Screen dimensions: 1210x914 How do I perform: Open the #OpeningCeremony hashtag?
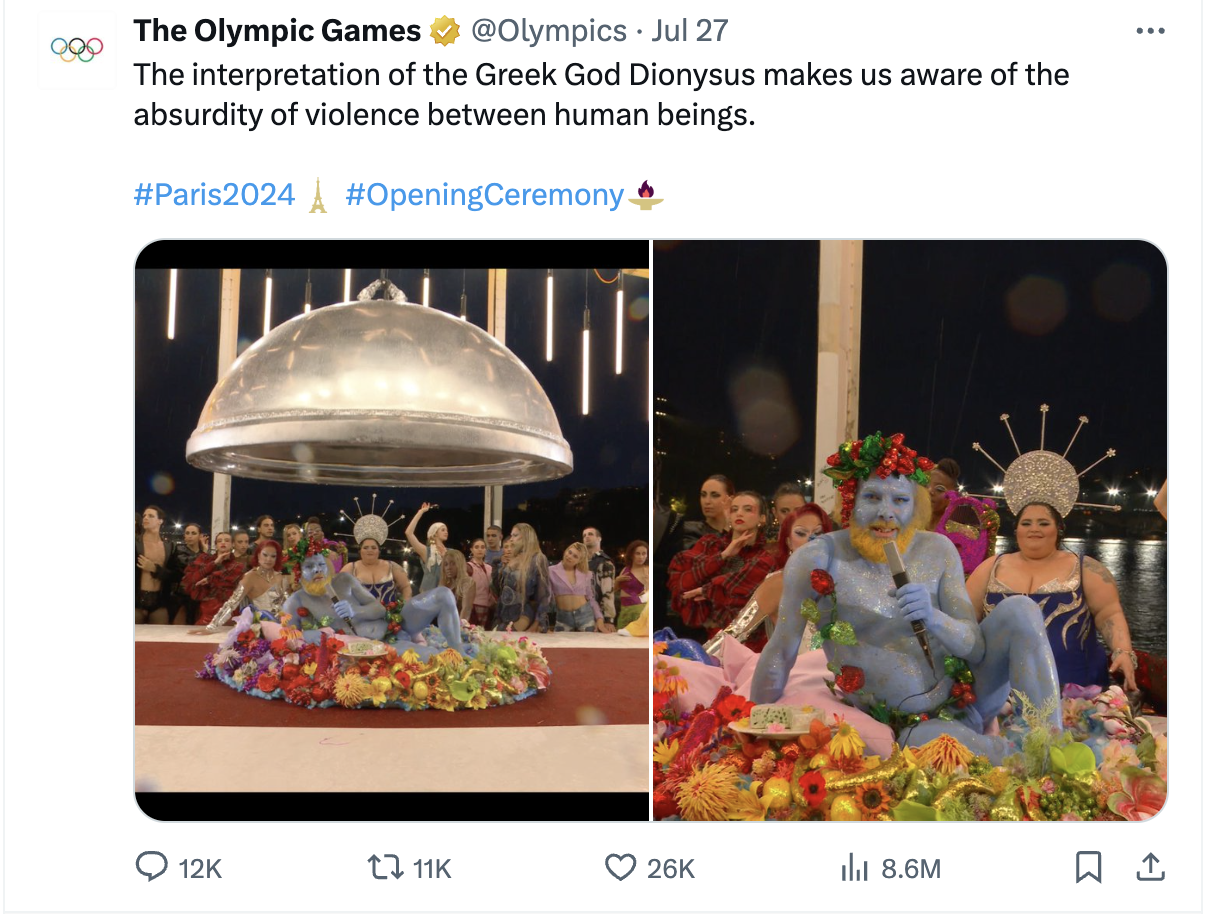tap(484, 194)
